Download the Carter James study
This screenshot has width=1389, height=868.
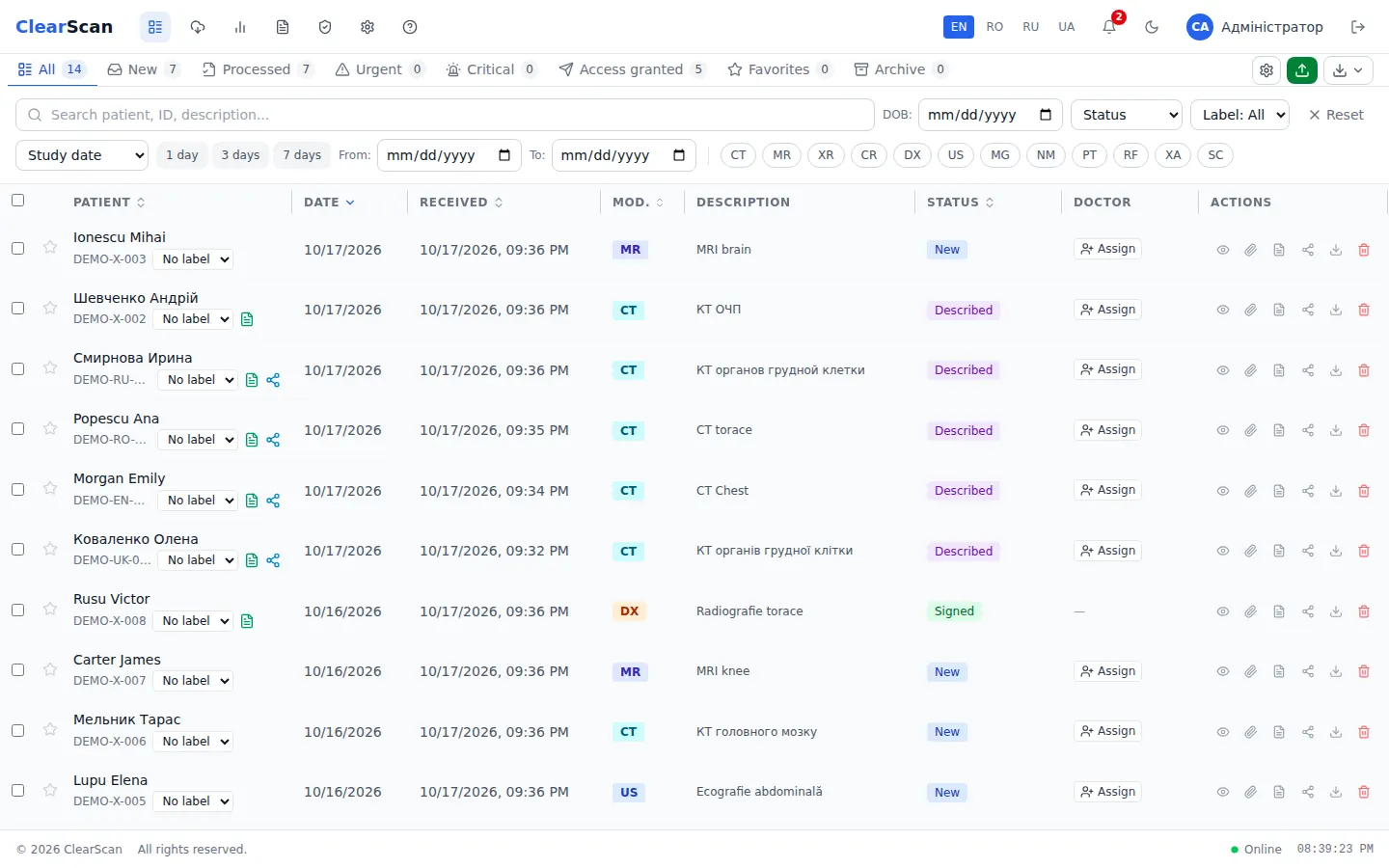[1336, 671]
